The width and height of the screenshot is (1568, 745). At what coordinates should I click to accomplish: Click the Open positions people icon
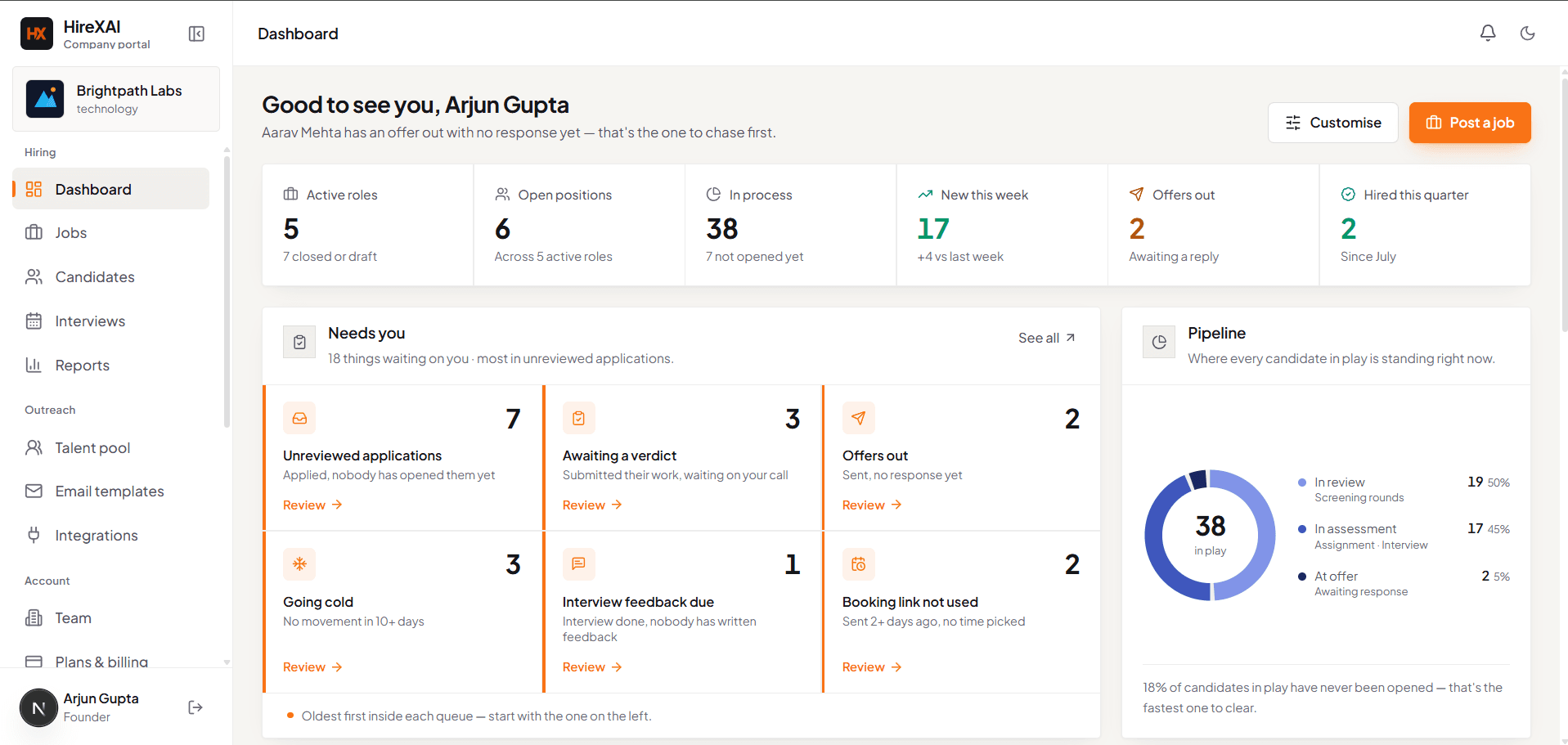click(502, 195)
